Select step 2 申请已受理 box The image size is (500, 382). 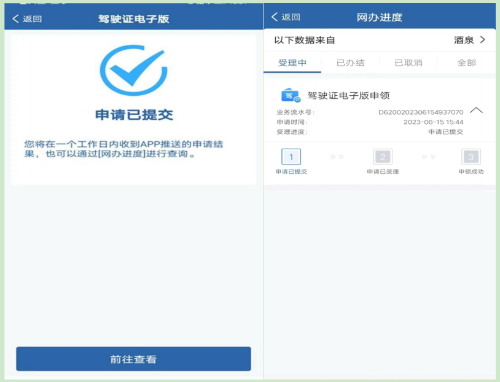tap(382, 157)
